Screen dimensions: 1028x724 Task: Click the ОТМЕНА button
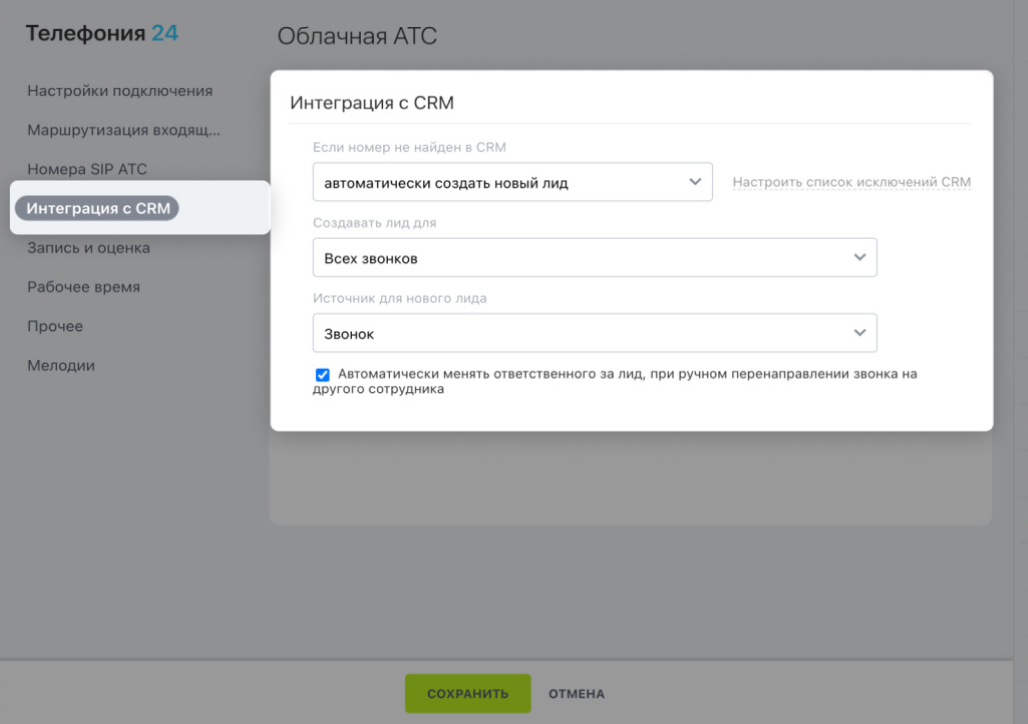pos(576,693)
